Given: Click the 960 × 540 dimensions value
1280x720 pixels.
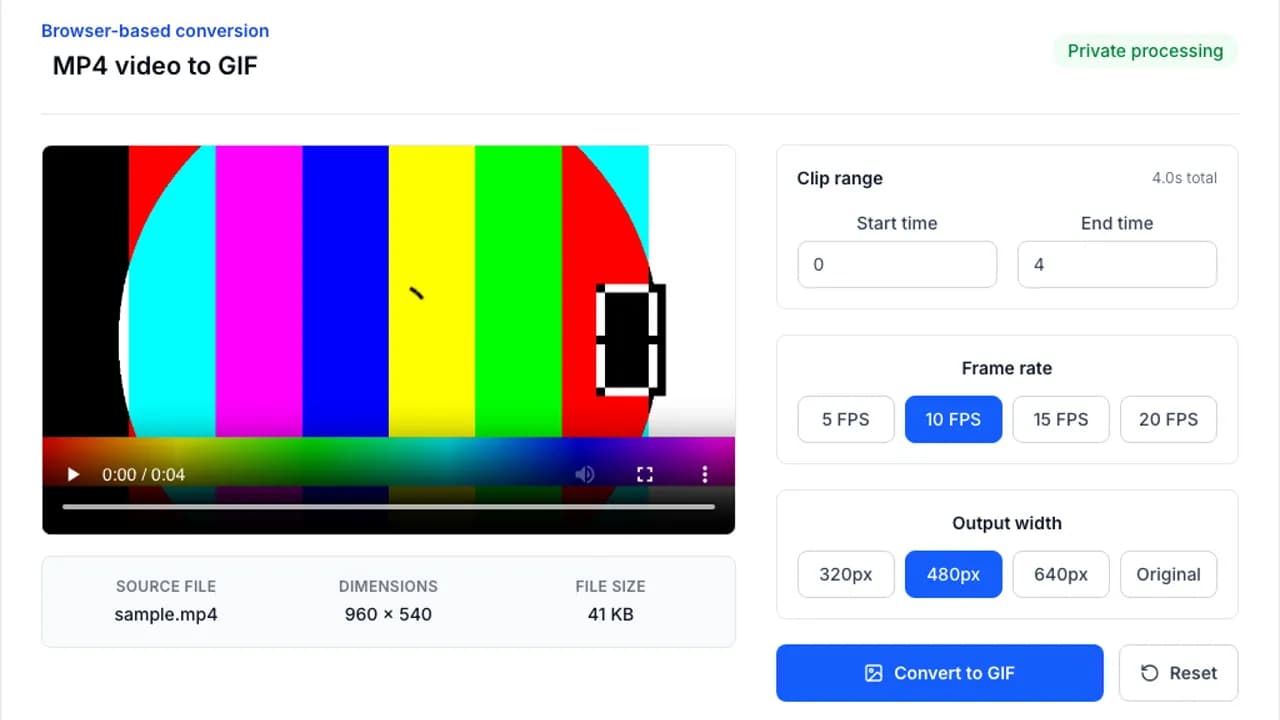Looking at the screenshot, I should 388,614.
